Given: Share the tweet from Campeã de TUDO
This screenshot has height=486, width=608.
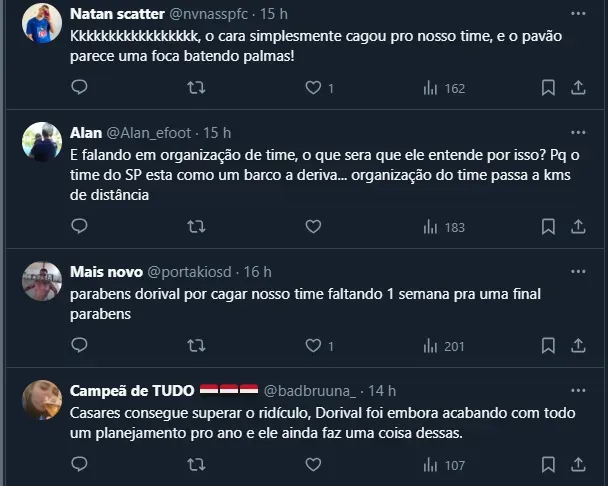Looking at the screenshot, I should point(577,465).
